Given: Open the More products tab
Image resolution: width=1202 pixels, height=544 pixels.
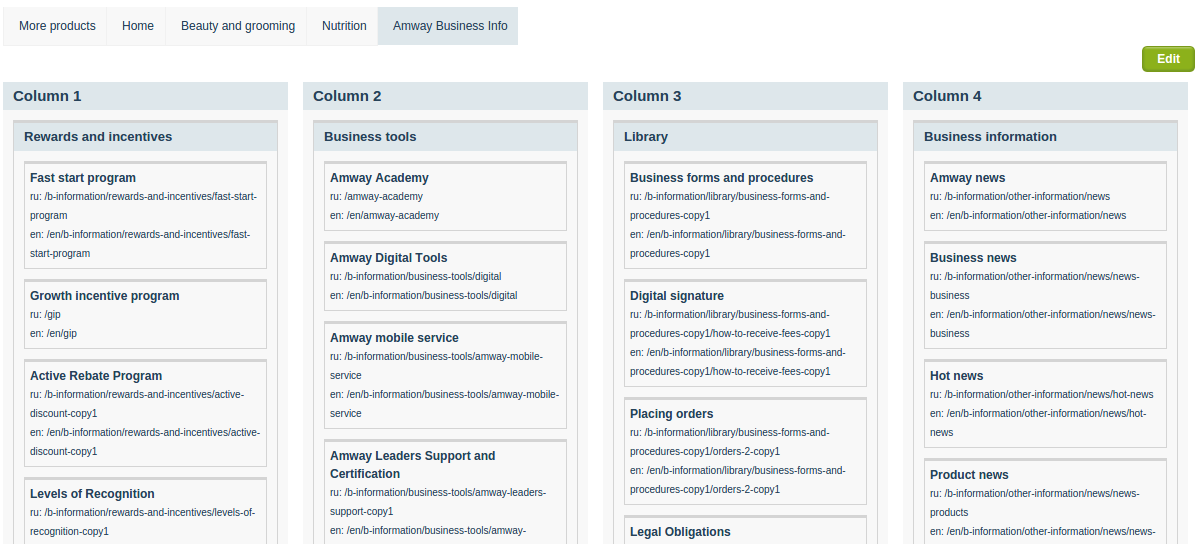Looking at the screenshot, I should (56, 26).
